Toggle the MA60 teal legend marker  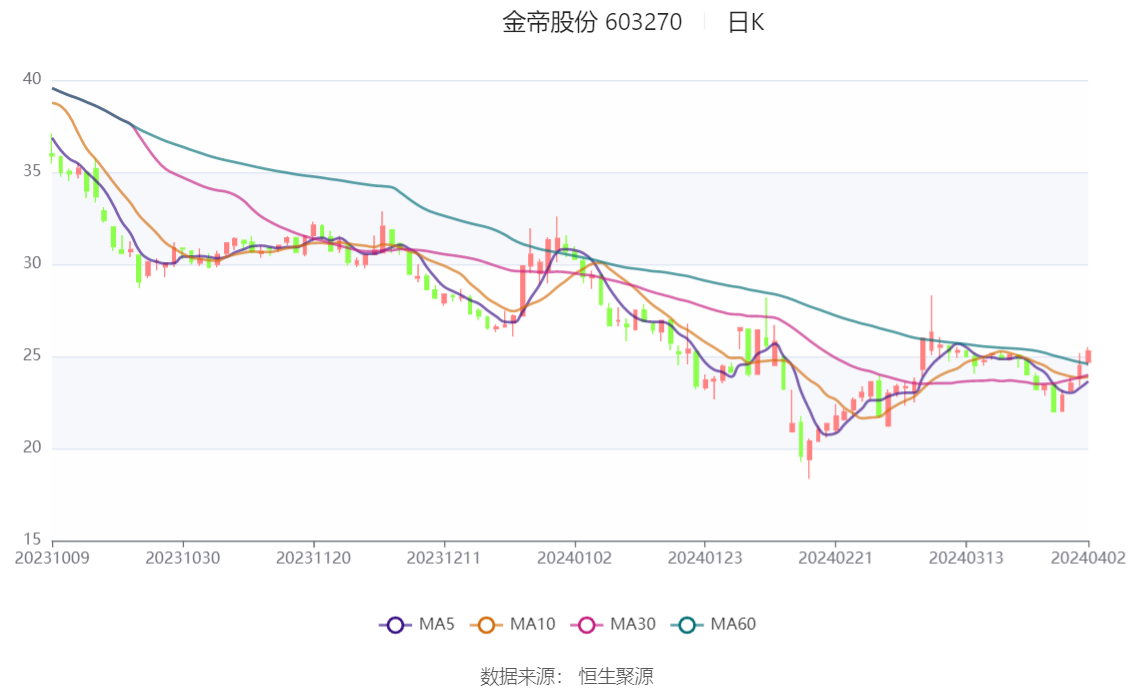687,625
